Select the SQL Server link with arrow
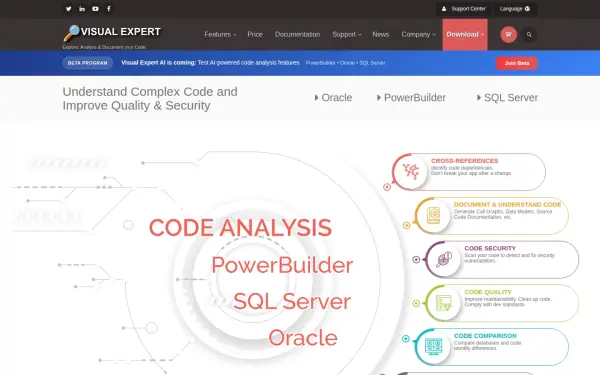The width and height of the screenshot is (600, 375). click(x=507, y=98)
